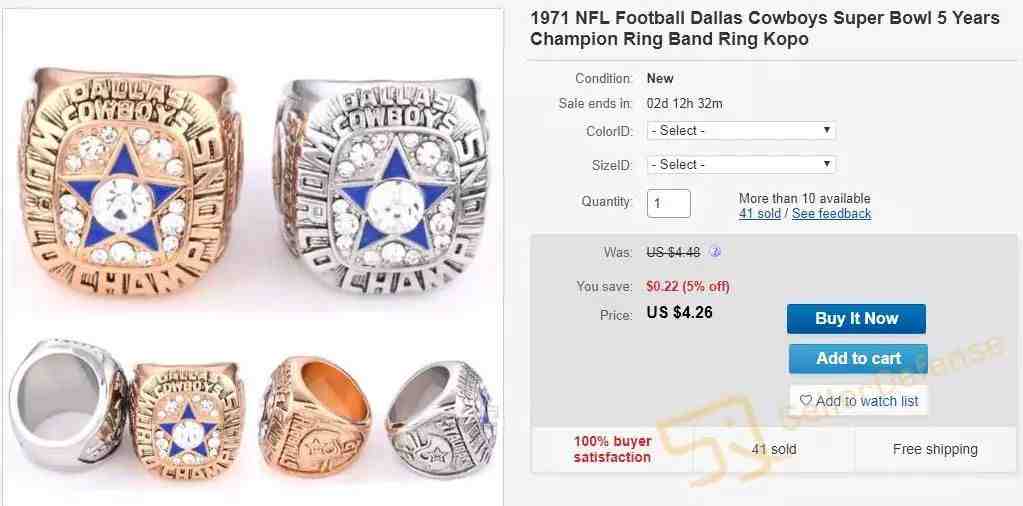This screenshot has width=1023, height=506.
Task: Open the See feedback link
Action: [x=831, y=214]
